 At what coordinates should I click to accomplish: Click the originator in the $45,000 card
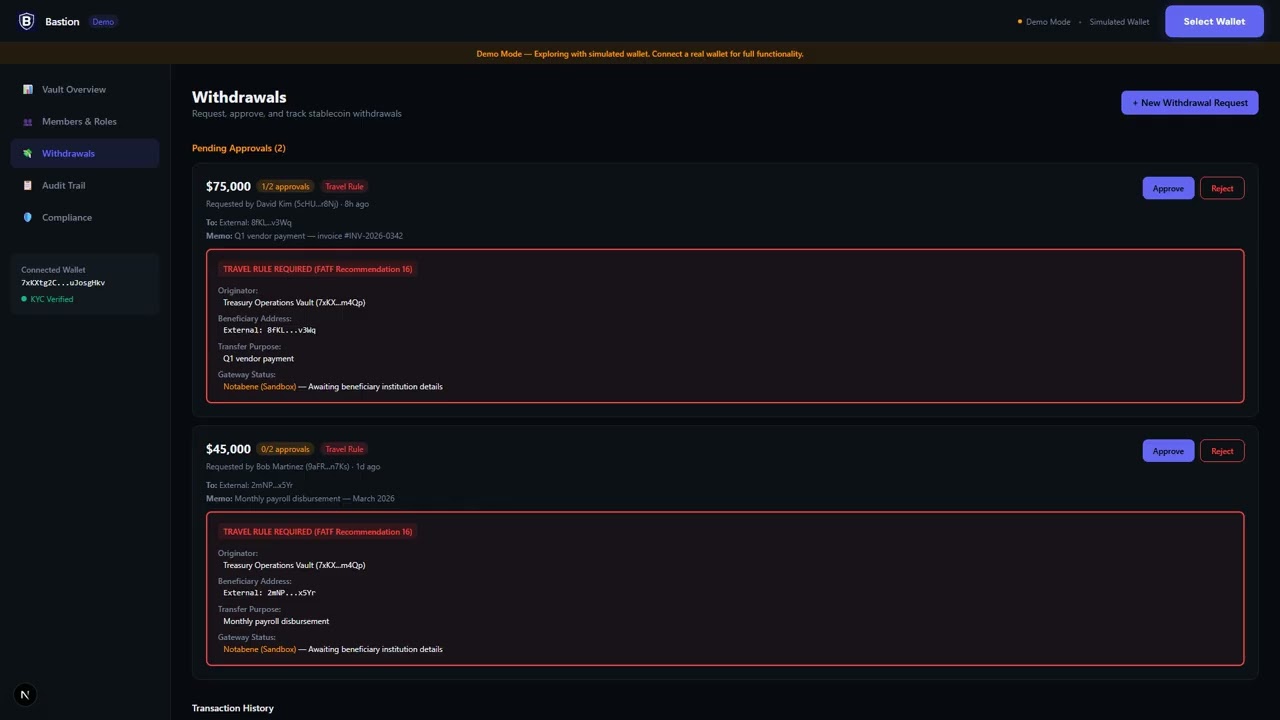[x=294, y=565]
